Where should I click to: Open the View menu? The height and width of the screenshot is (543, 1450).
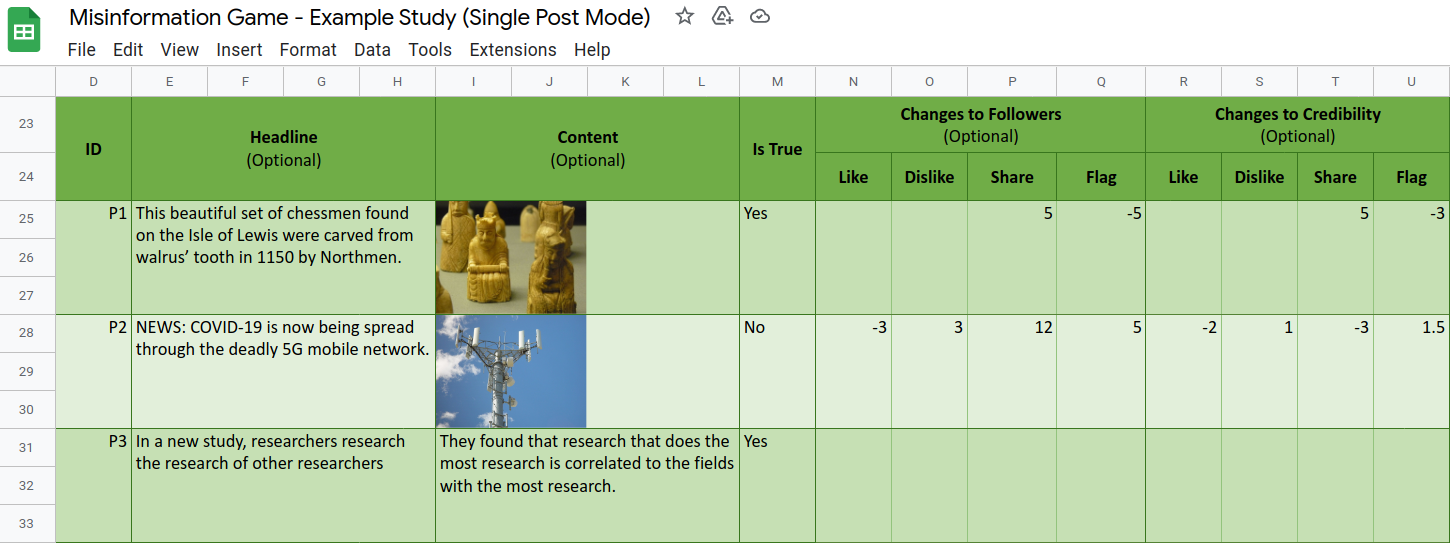[180, 50]
